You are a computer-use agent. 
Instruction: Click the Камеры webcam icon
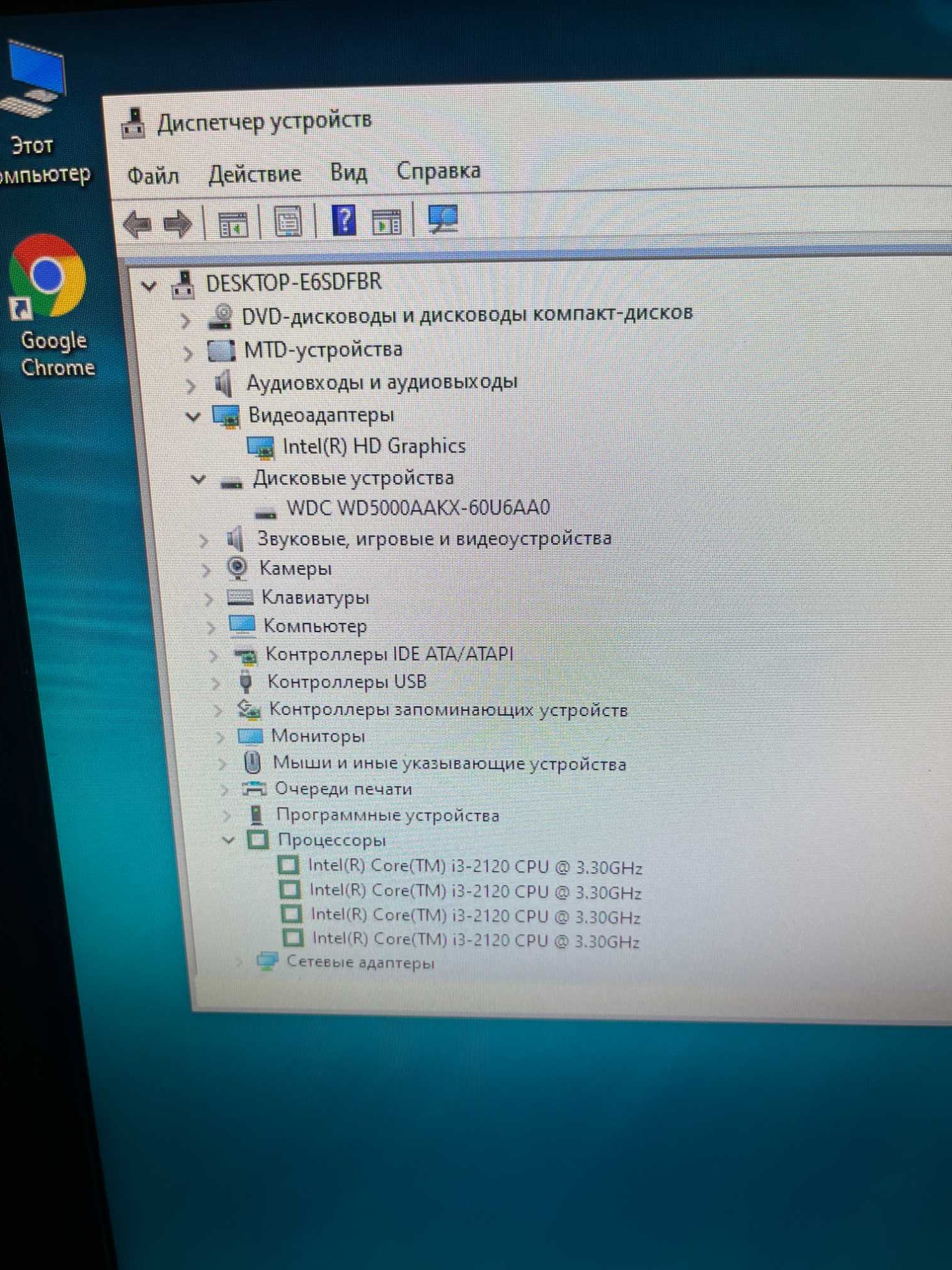(237, 568)
